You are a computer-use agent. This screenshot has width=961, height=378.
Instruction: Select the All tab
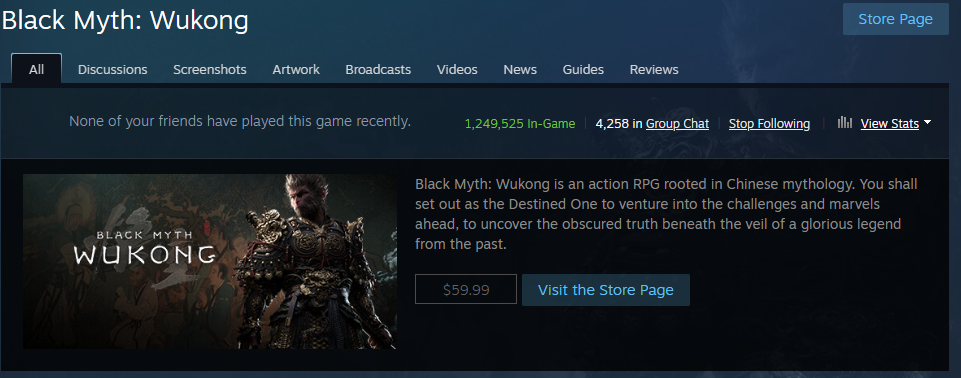click(36, 69)
